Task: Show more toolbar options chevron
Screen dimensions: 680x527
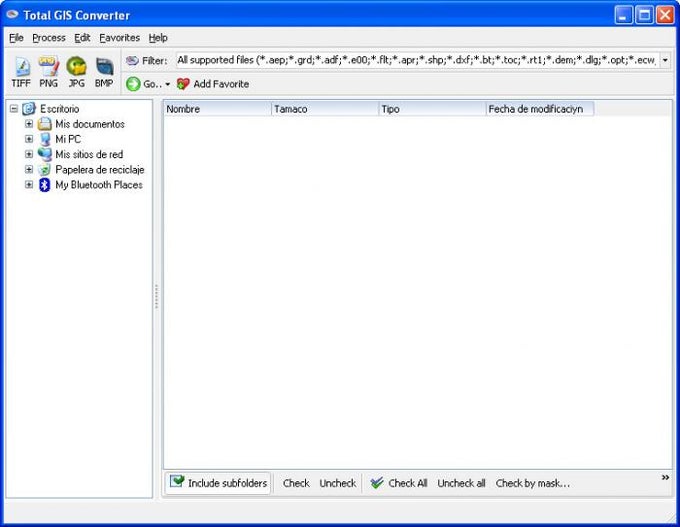Action: pos(665,478)
